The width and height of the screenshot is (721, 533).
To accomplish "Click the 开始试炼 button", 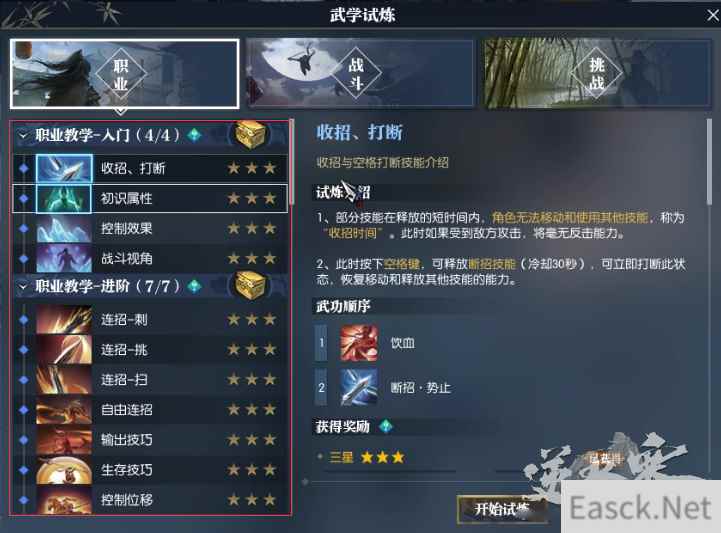I will point(502,510).
